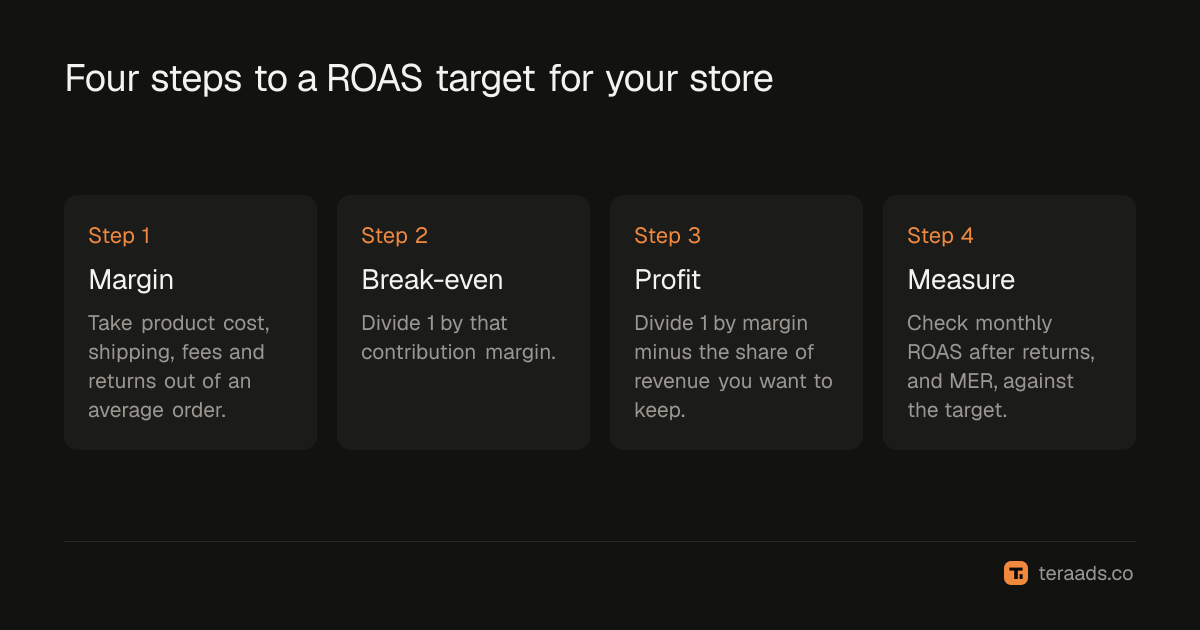Select the 'Step 1' label
This screenshot has height=630, width=1200.
119,236
